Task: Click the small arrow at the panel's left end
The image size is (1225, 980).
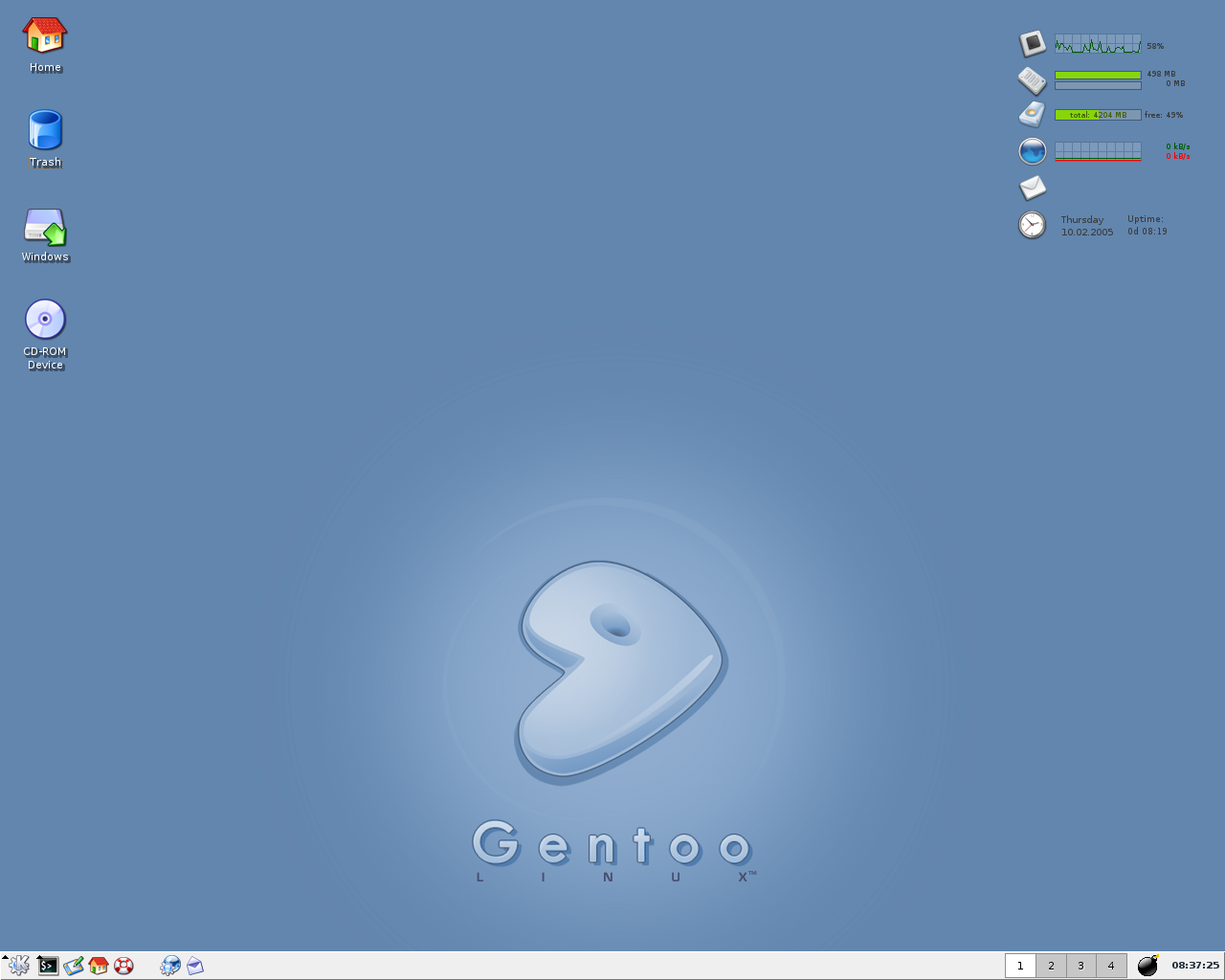Action: tap(5, 957)
